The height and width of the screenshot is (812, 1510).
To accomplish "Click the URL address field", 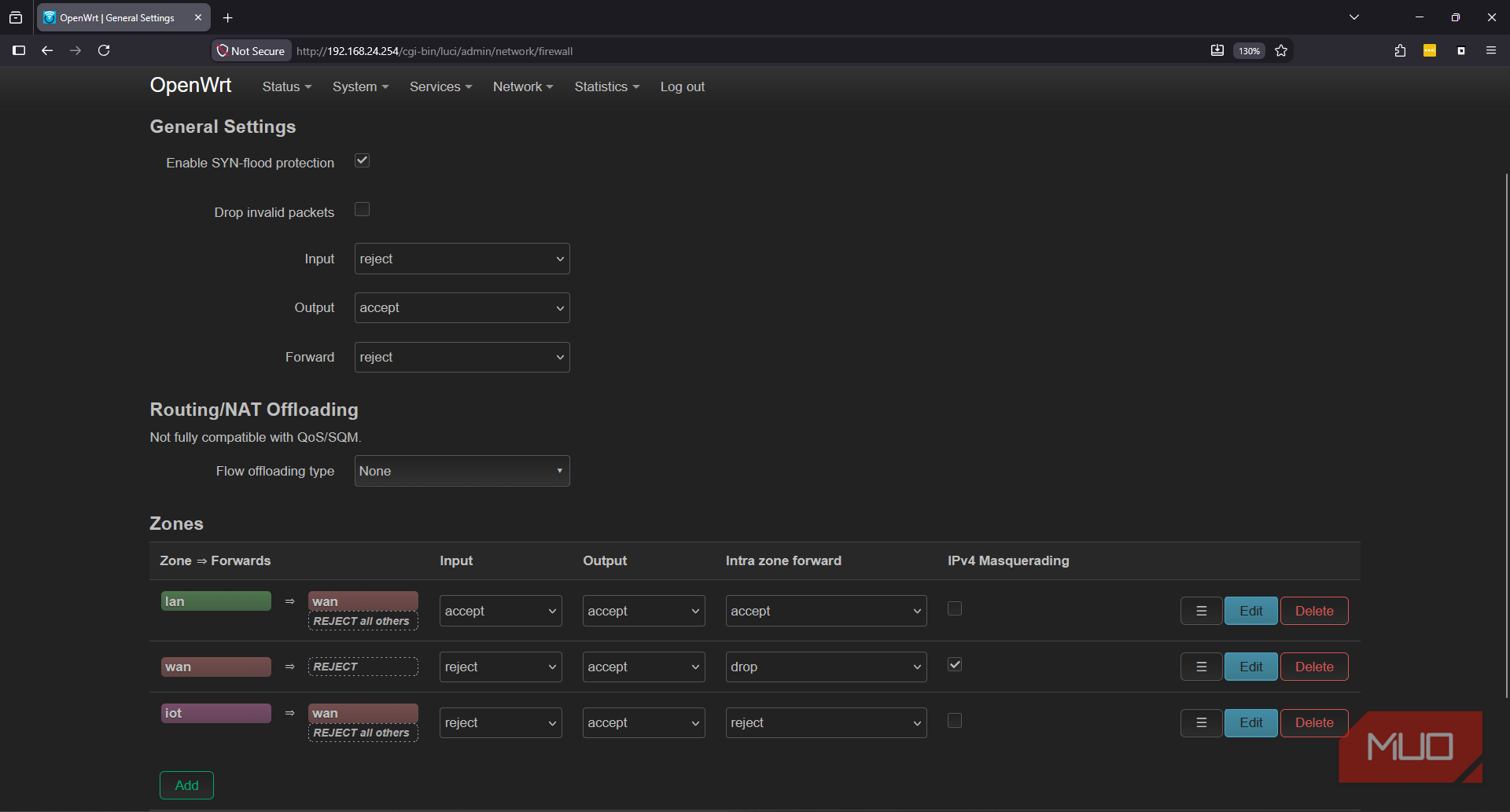I will tap(747, 51).
